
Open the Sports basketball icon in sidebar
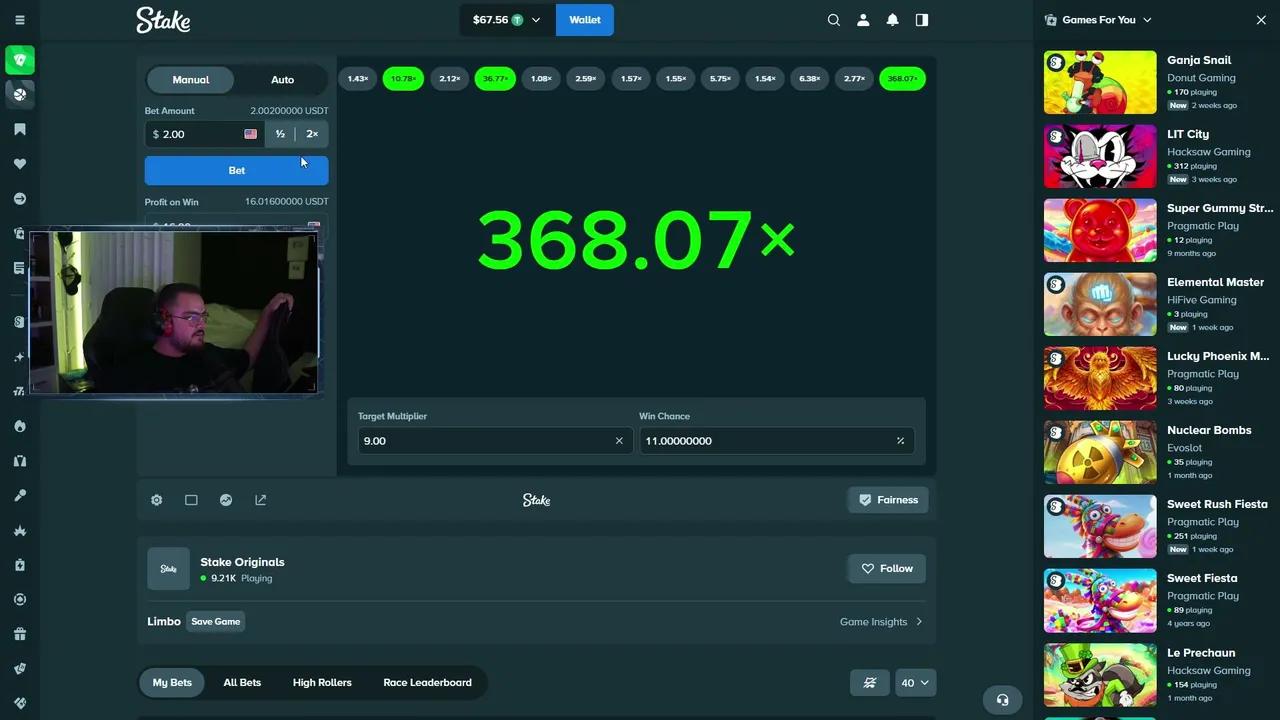pyautogui.click(x=20, y=94)
